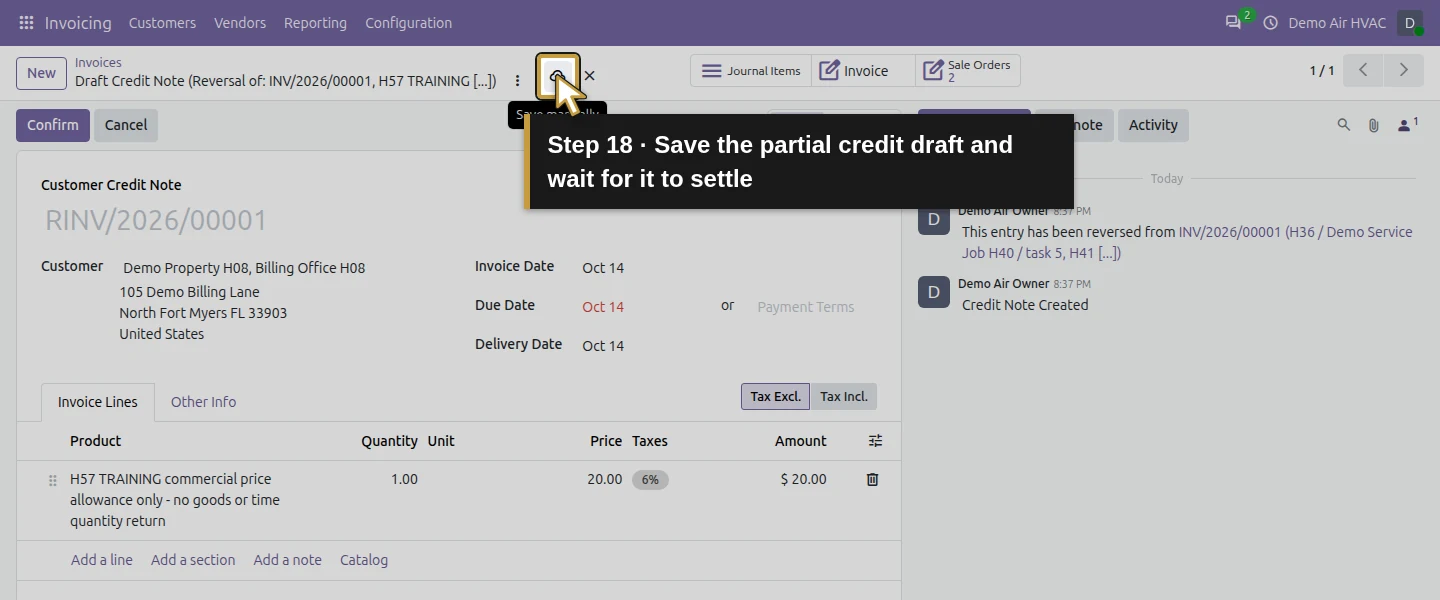Screen dimensions: 1440x600
Task: Show followers icon in chatter
Action: 1407,125
